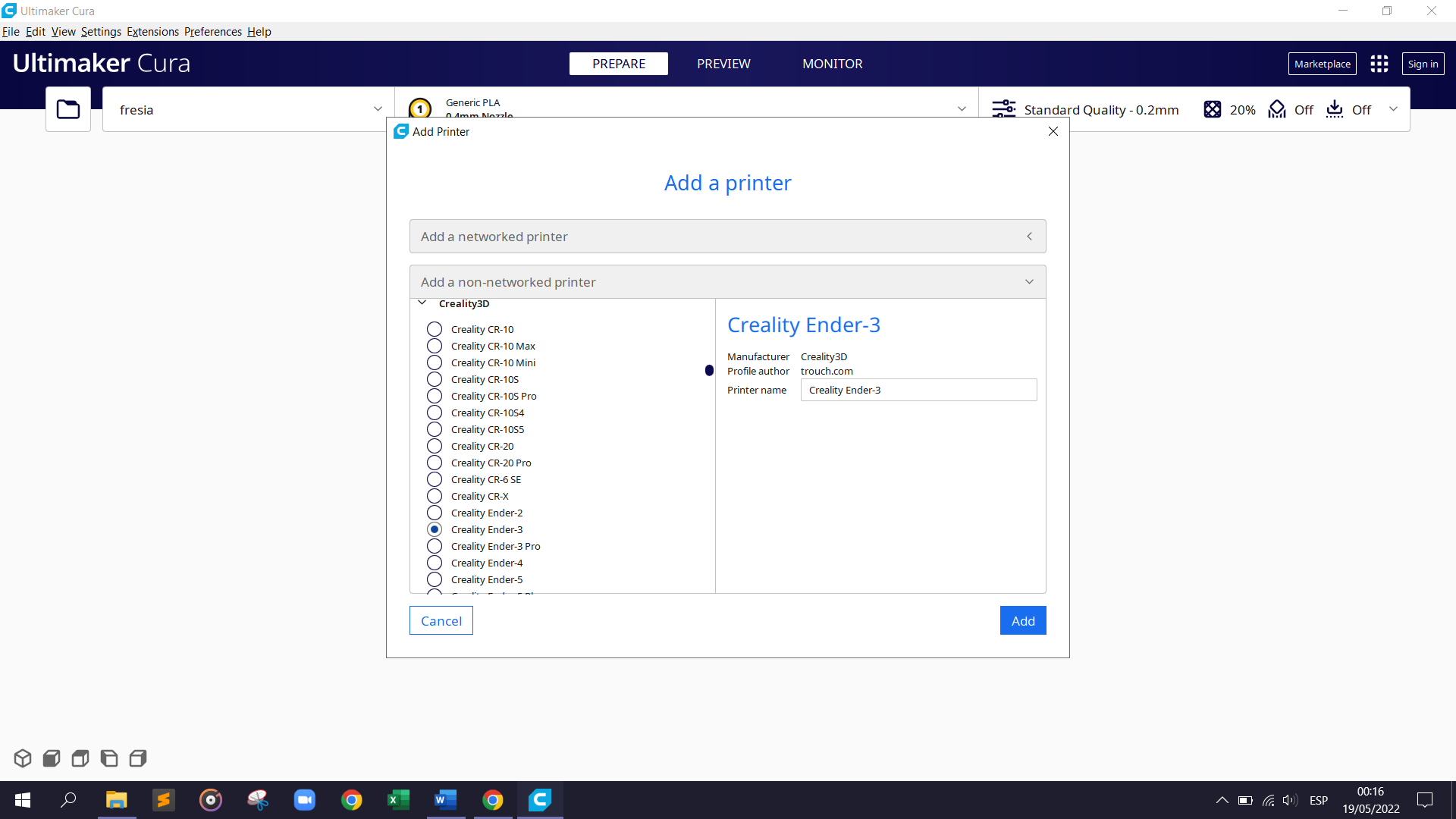Viewport: 1456px width, 819px height.
Task: Select Creality Ender-3 radio button
Action: 434,529
